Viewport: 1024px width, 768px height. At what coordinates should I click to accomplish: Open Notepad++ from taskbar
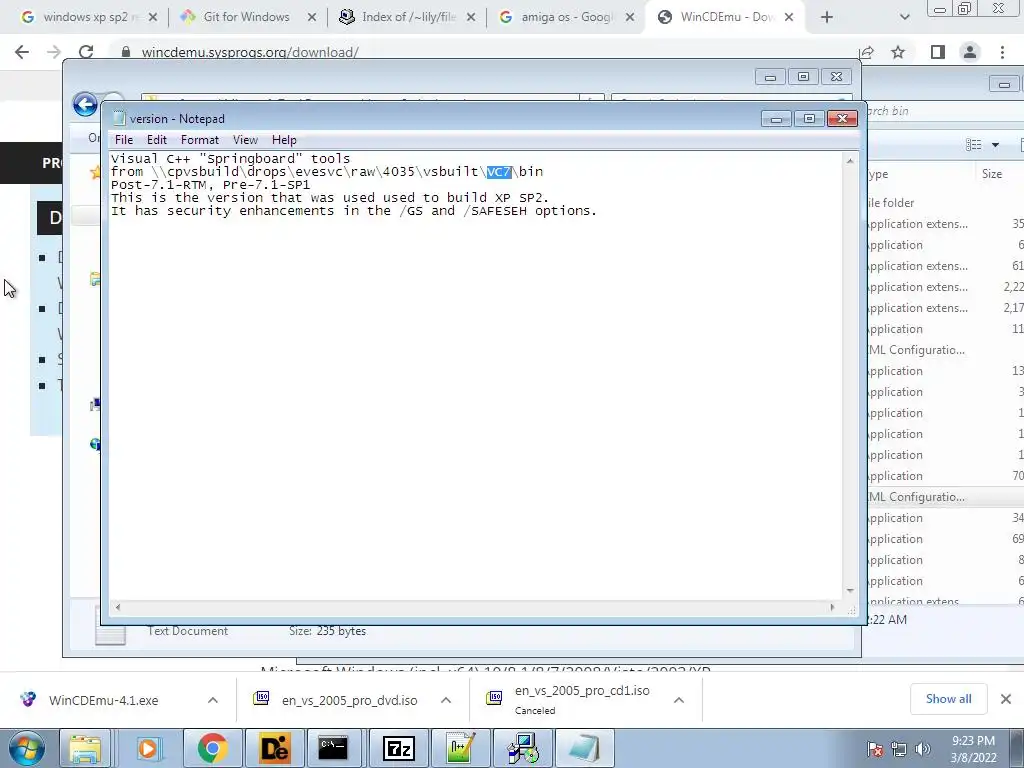pyautogui.click(x=460, y=748)
